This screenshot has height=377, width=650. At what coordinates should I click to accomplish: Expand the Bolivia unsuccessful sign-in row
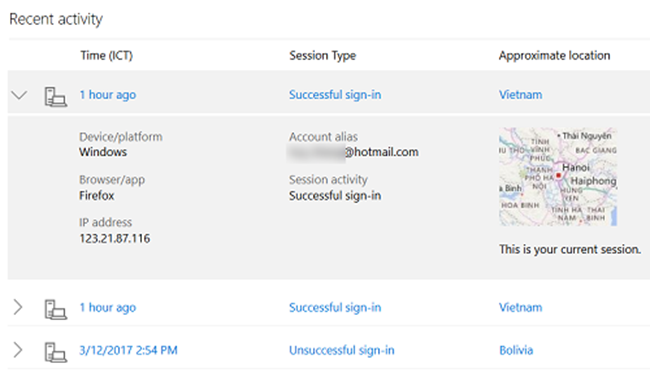coord(18,350)
